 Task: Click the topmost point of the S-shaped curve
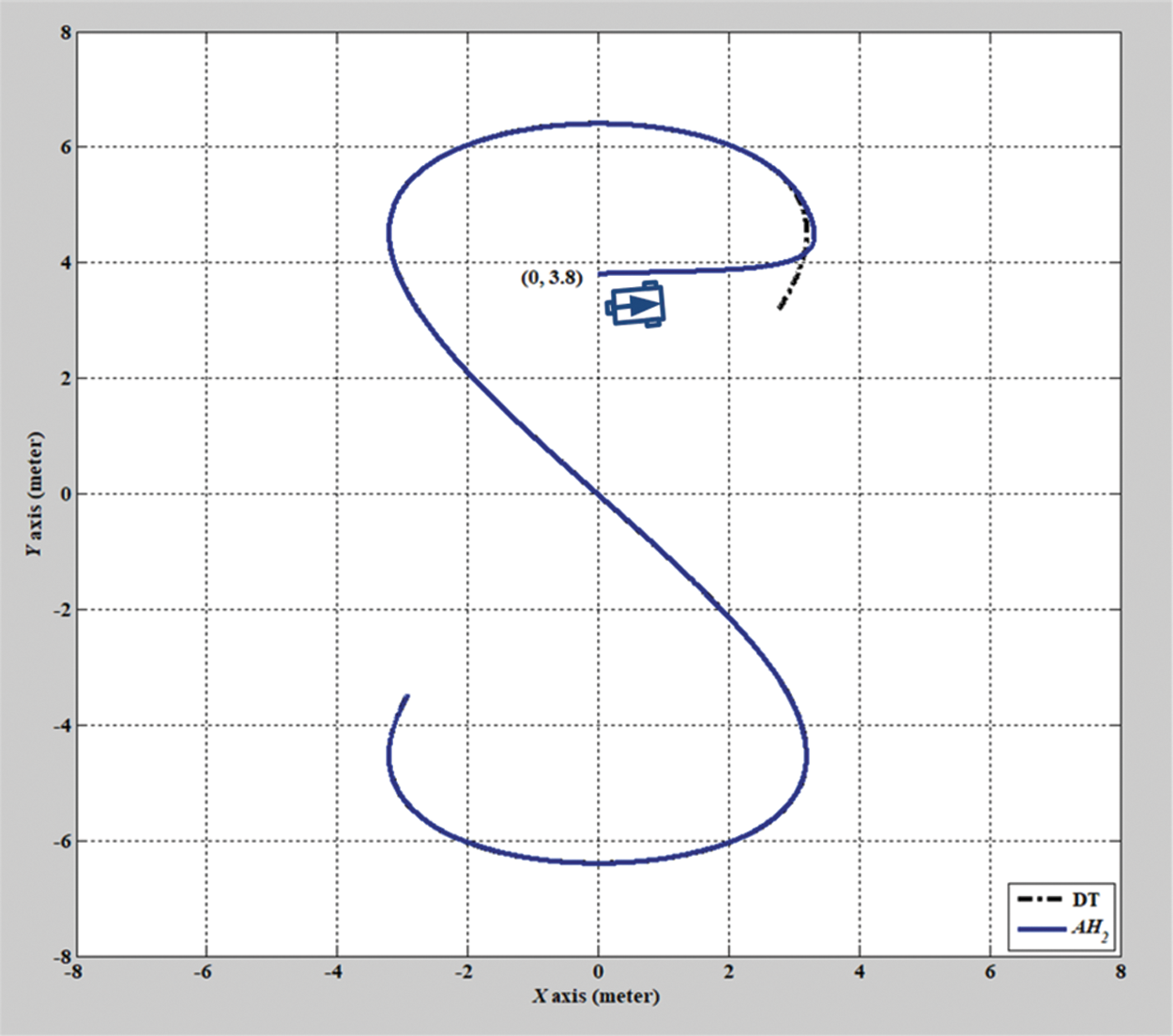(598, 123)
